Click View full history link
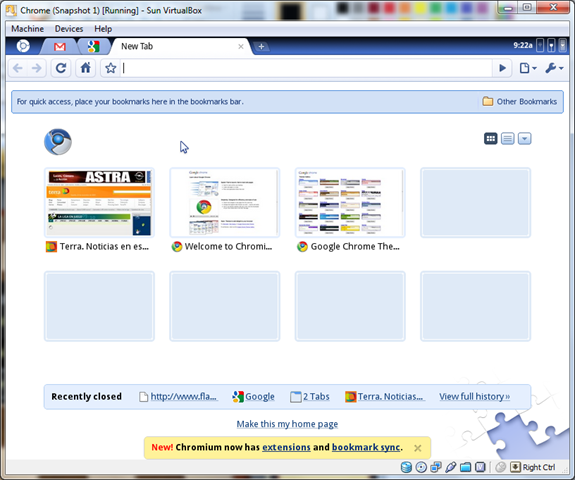Viewport: 575px width, 480px height. [475, 396]
